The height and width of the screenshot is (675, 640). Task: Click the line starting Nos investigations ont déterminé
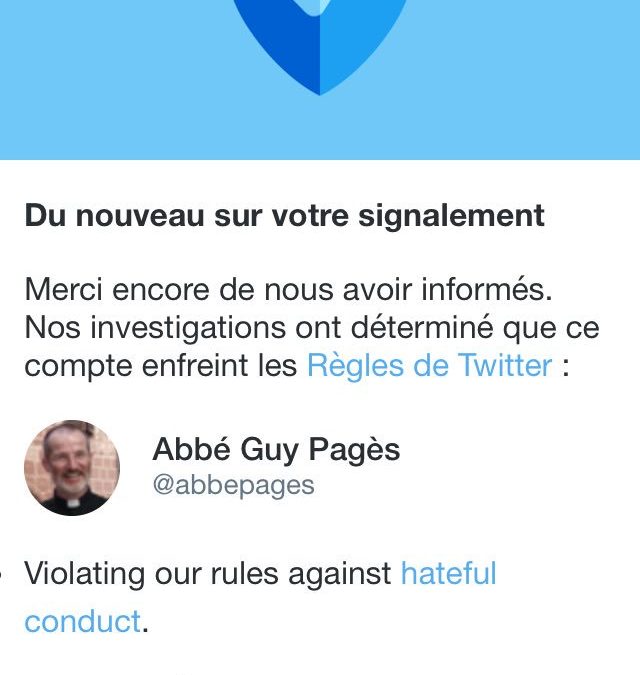(x=312, y=328)
